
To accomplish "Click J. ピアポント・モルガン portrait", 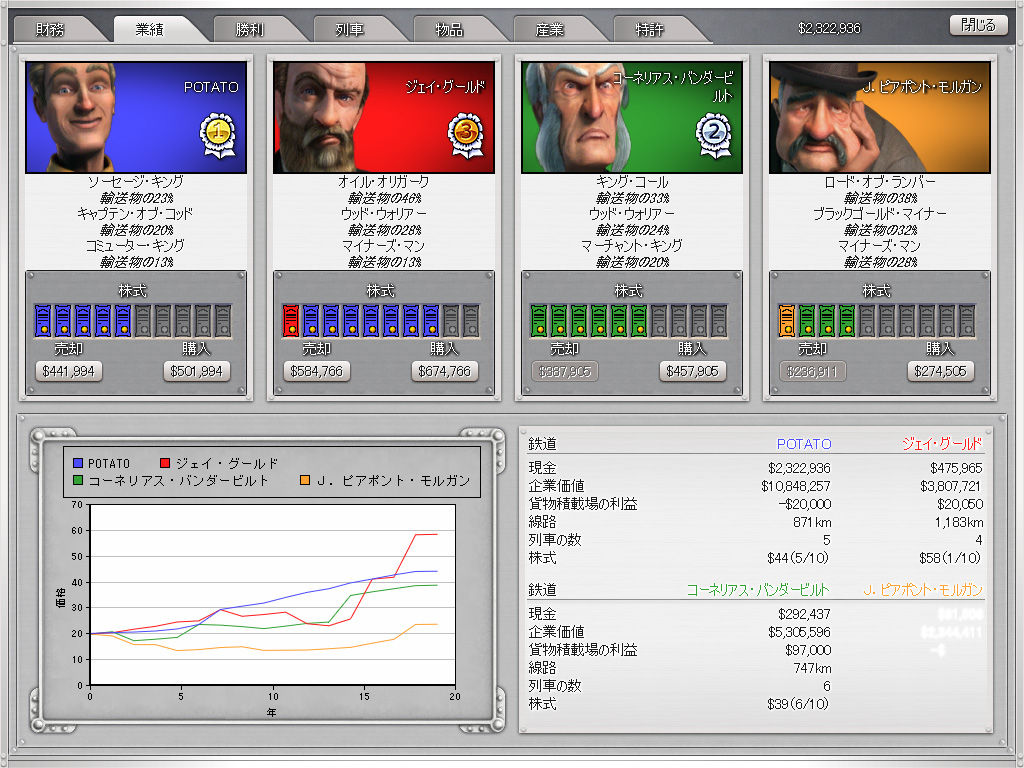I will click(880, 118).
